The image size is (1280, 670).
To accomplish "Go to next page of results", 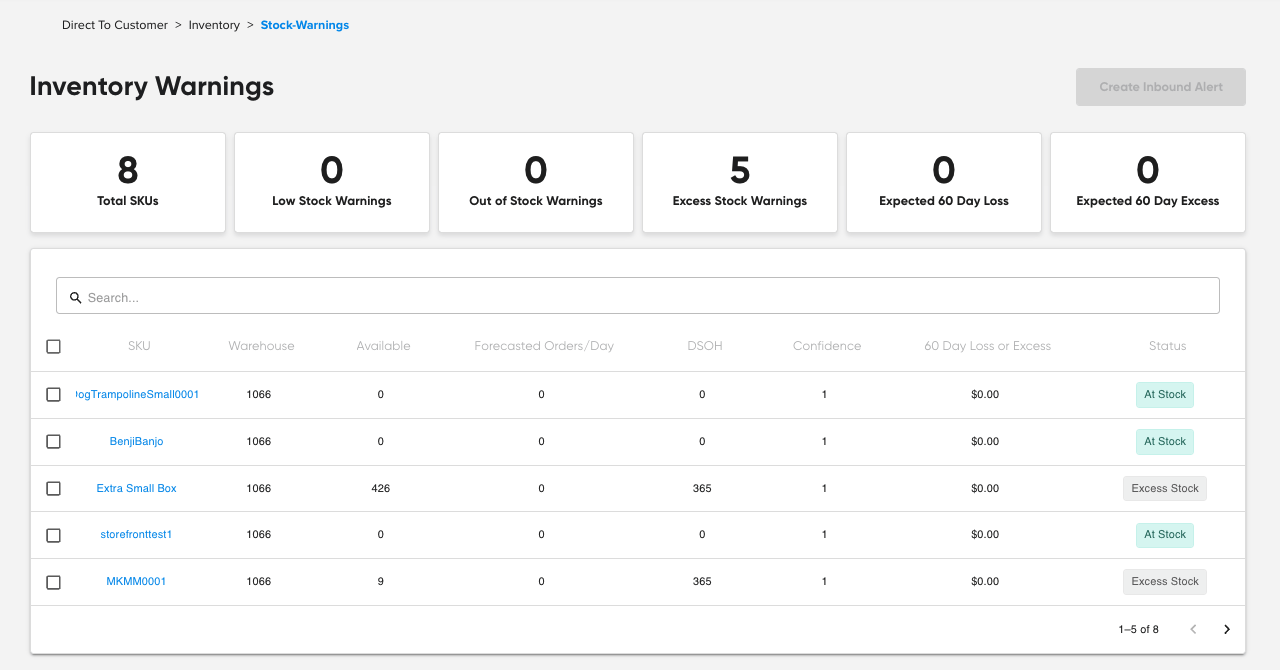I will point(1227,629).
